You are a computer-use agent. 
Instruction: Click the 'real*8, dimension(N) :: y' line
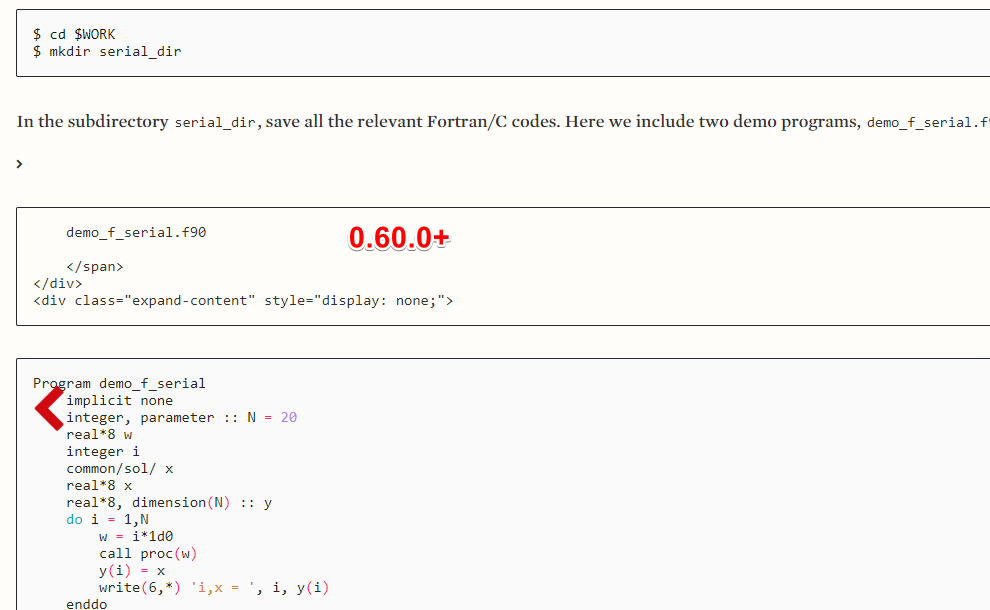coord(169,503)
